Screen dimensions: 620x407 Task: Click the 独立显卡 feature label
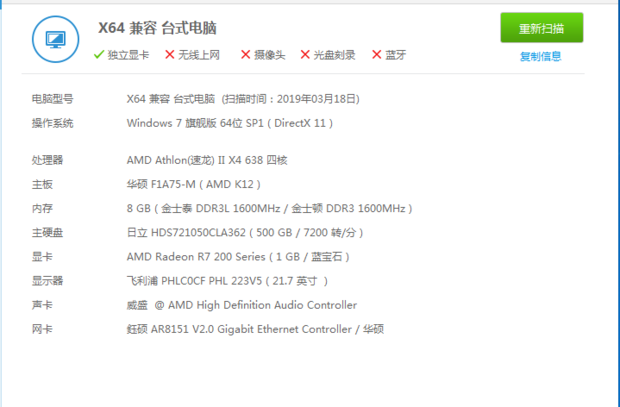pyautogui.click(x=128, y=55)
